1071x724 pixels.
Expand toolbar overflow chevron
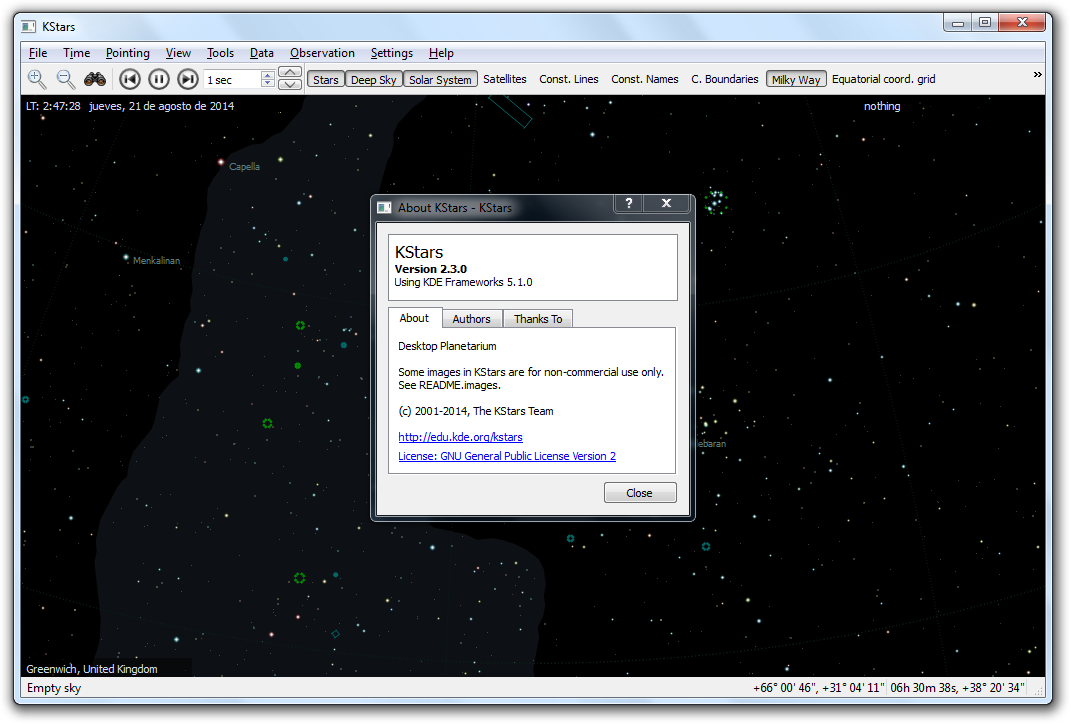[x=1038, y=74]
